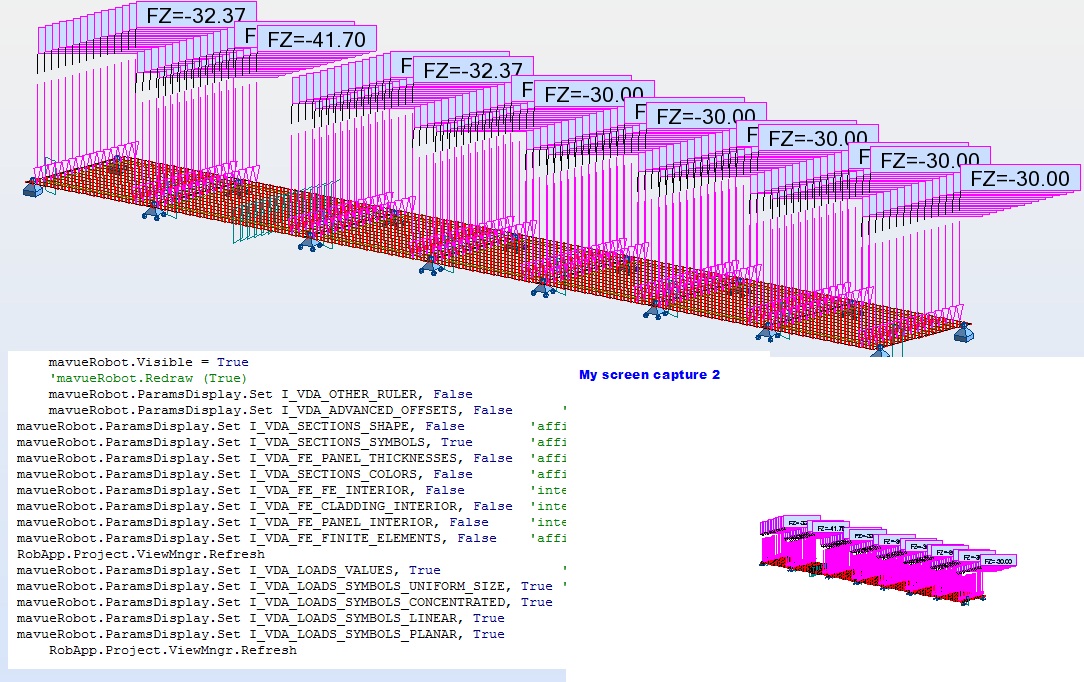Click the I_VDA_LOADS_VALUES code line
This screenshot has width=1084, height=682.
click(228, 570)
